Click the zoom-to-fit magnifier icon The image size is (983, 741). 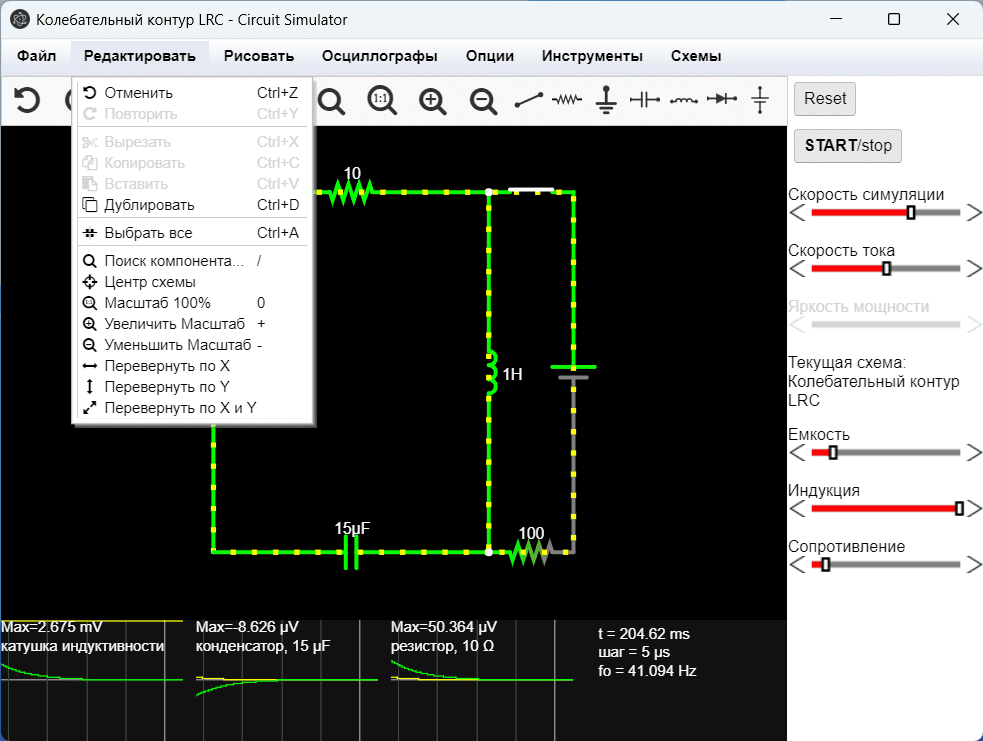pos(331,100)
